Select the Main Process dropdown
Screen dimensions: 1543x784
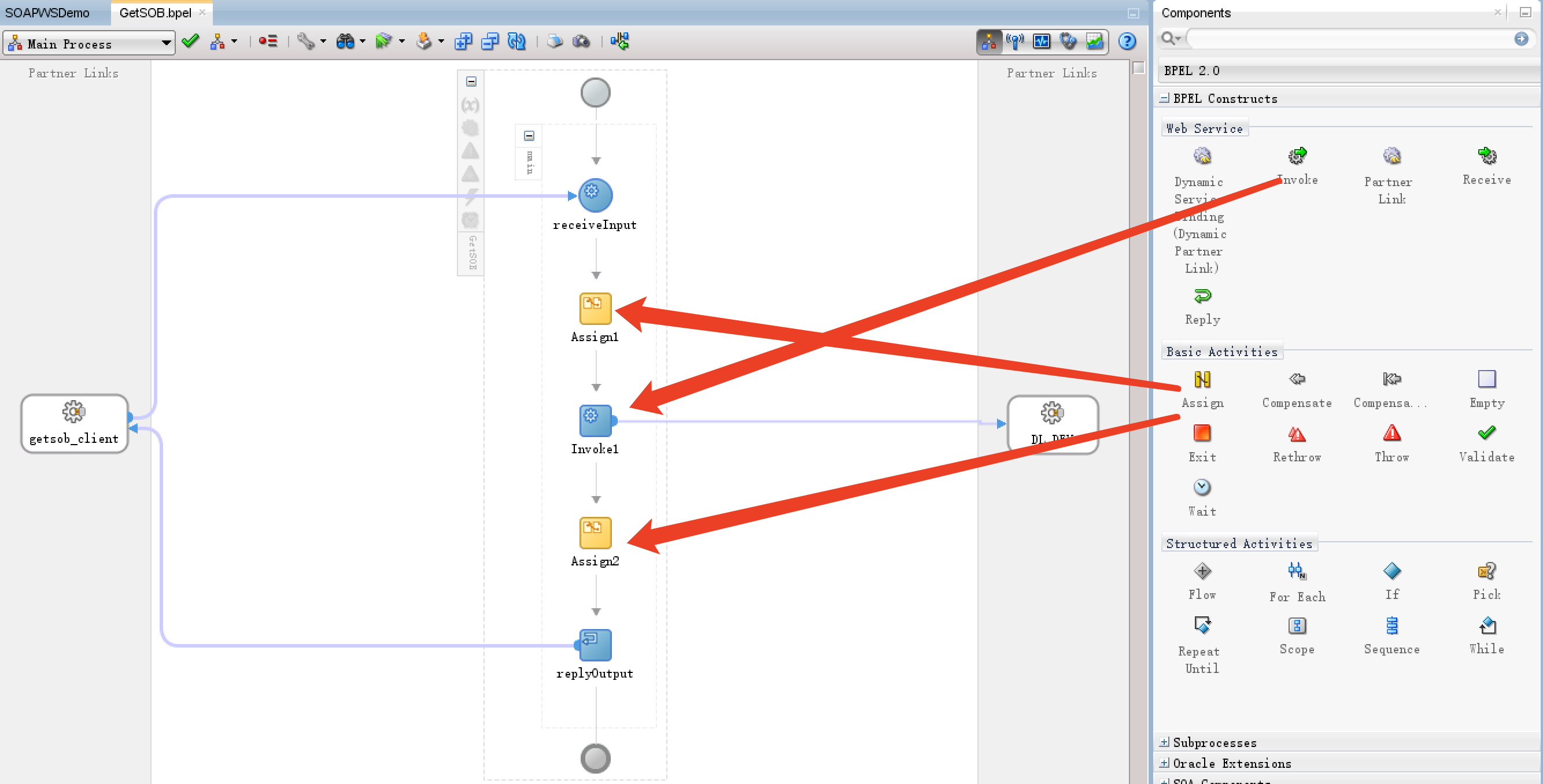pos(90,42)
